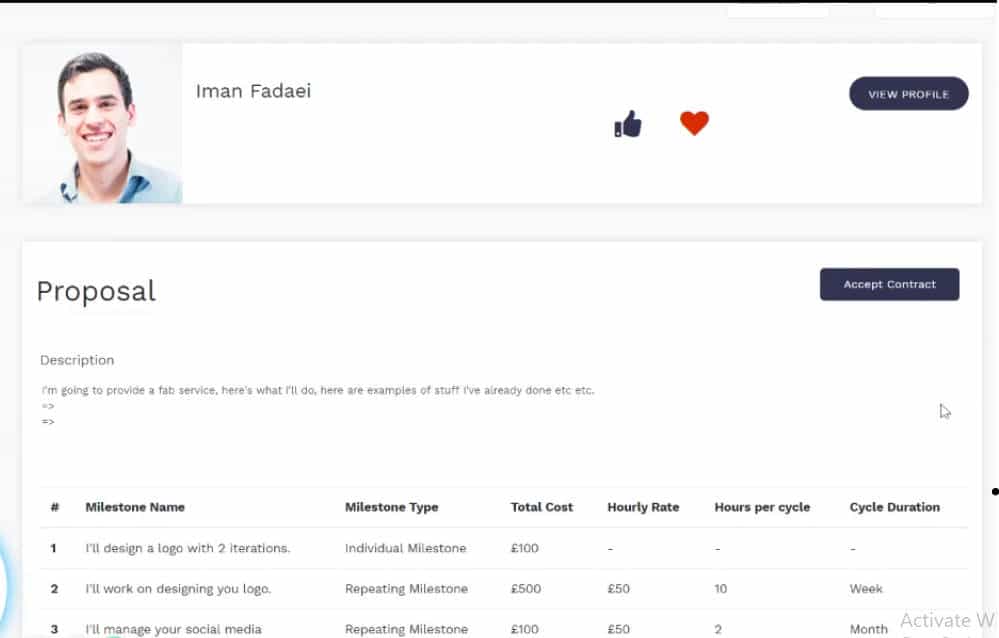
Task: Select the 'work on designing you logo' row
Action: 503,589
